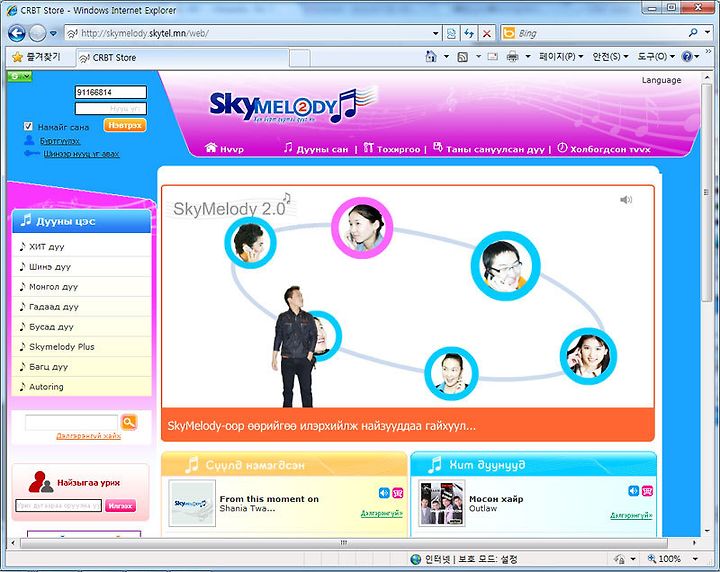The height and width of the screenshot is (572, 720).
Task: Open Favorites star button
Action: 37,57
